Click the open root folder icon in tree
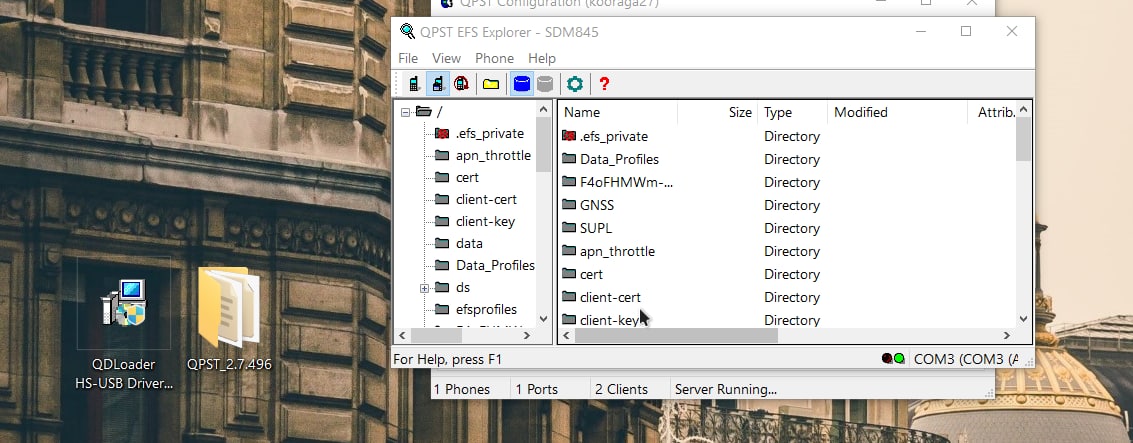The width and height of the screenshot is (1133, 443). 423,111
